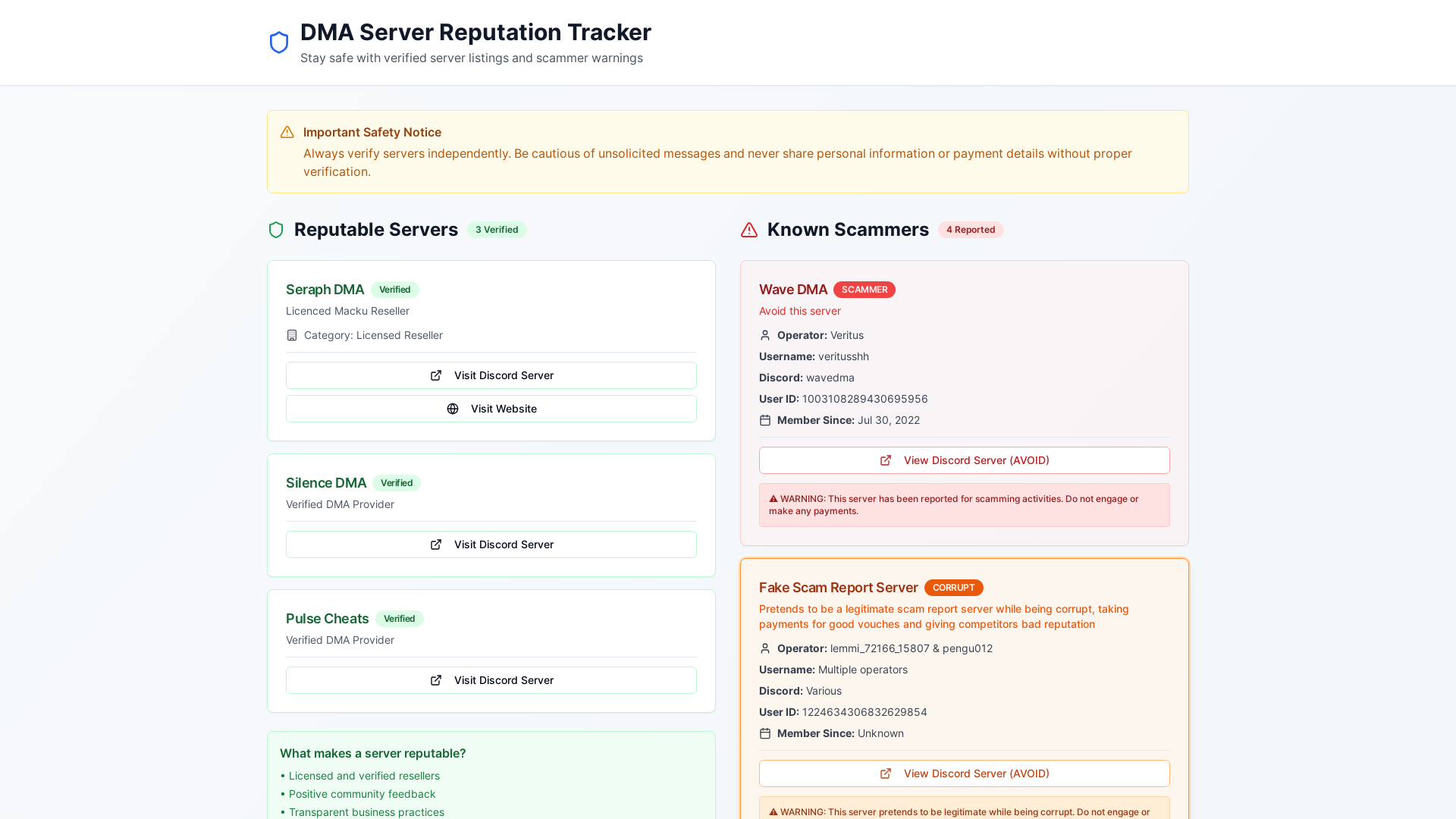1456x819 pixels.
Task: Click the person icon beside Operator: Veritus
Action: tap(765, 335)
